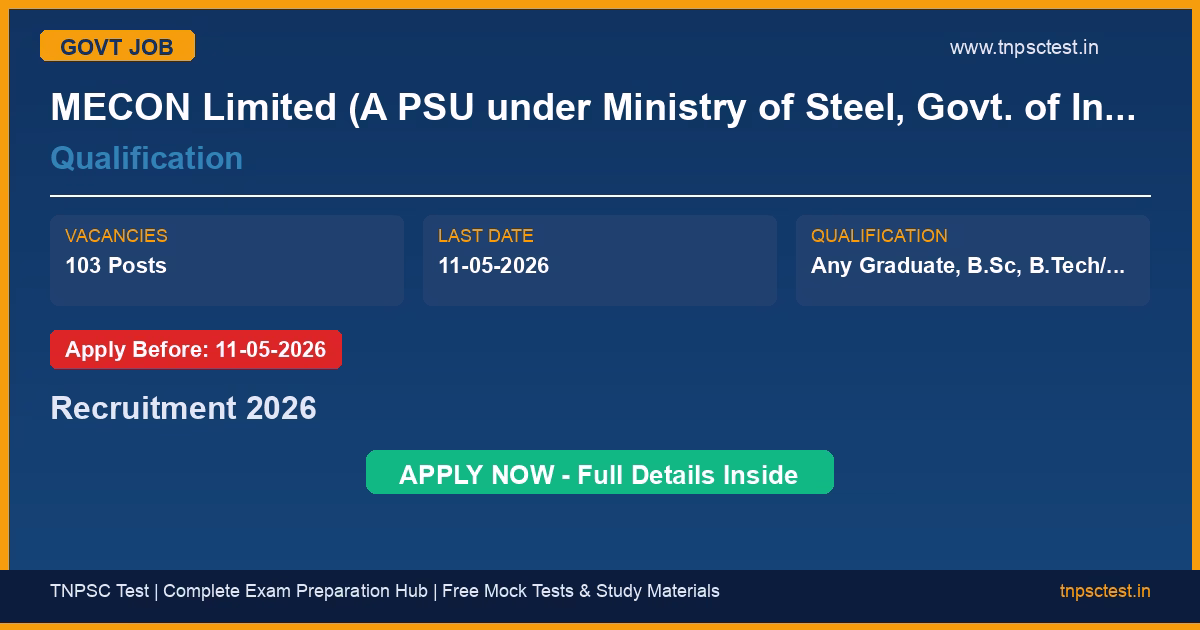Open the www.tnpsctest.in link at top
Screen dimensions: 1200x630
click(1023, 47)
